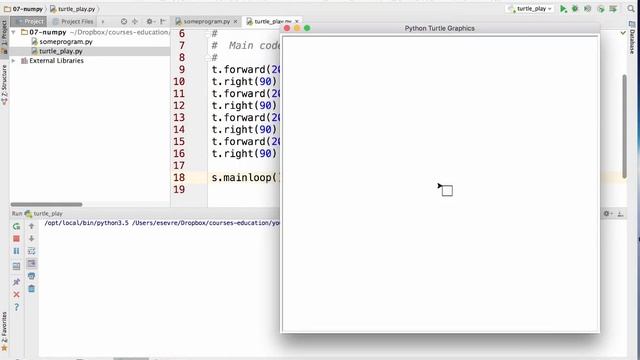Screen dimensions: 640x360
Task: Click the Profile run icon in top toolbar
Action: point(601,9)
